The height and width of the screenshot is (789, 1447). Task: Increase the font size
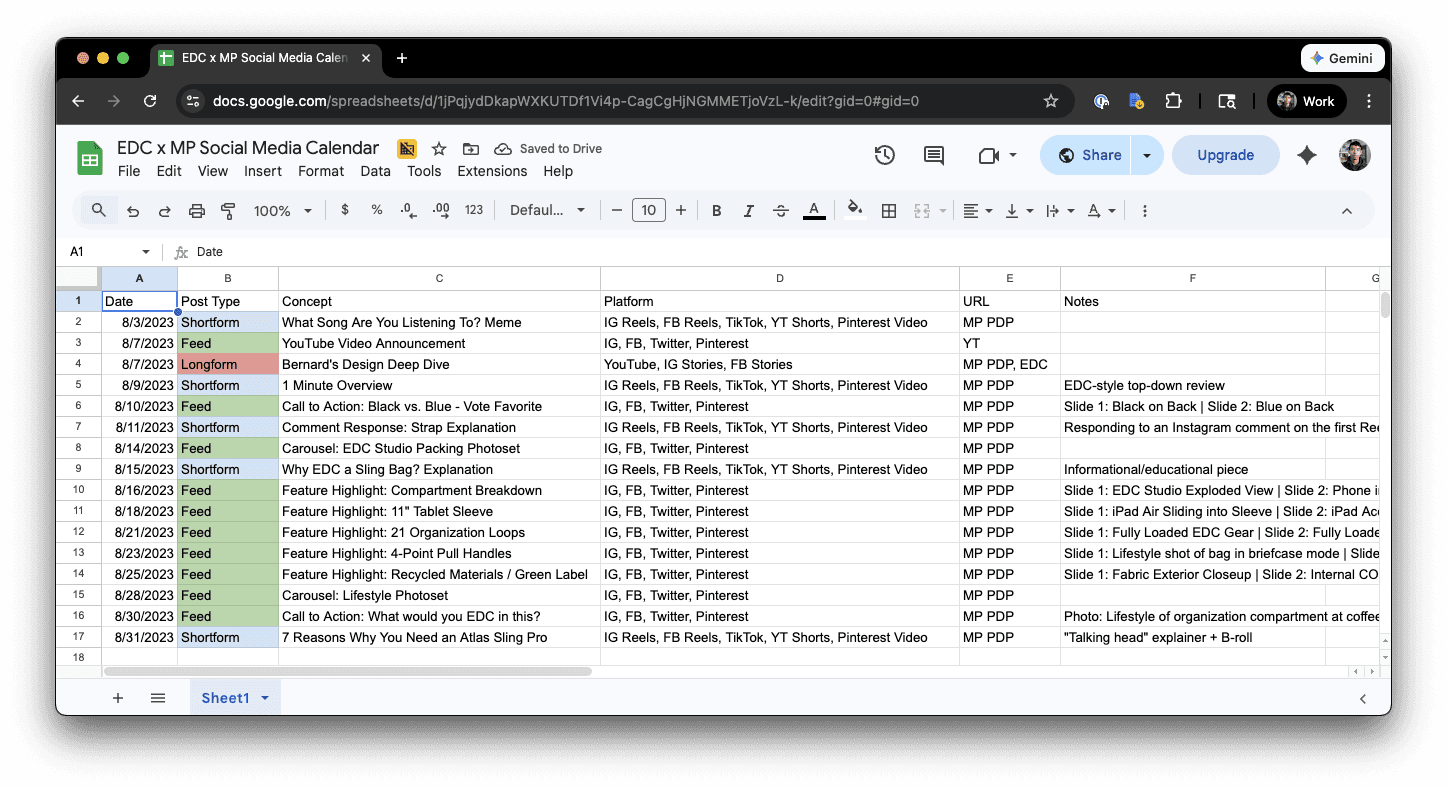pos(681,210)
